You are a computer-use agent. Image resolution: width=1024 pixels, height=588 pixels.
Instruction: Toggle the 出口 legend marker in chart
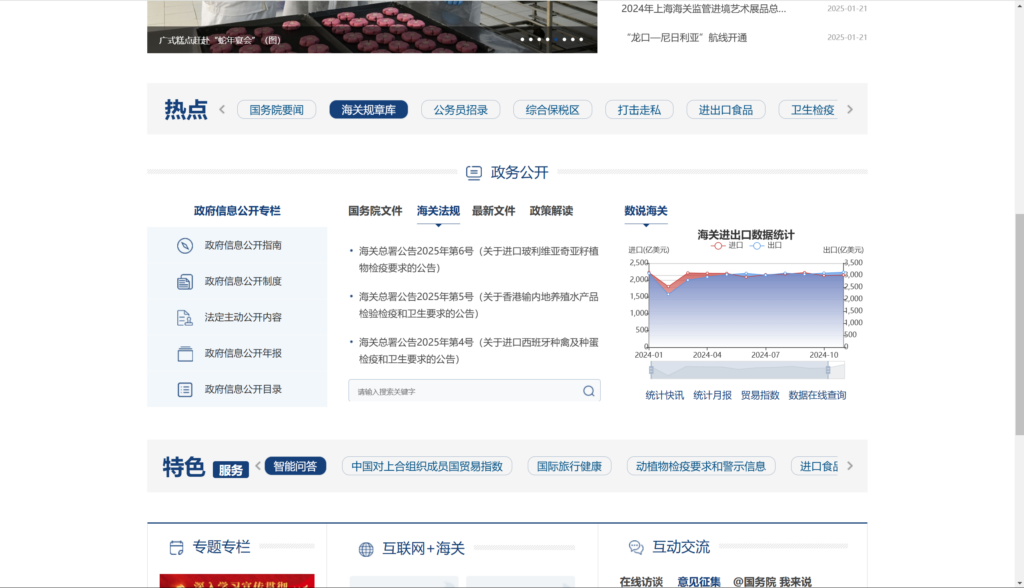coord(757,246)
